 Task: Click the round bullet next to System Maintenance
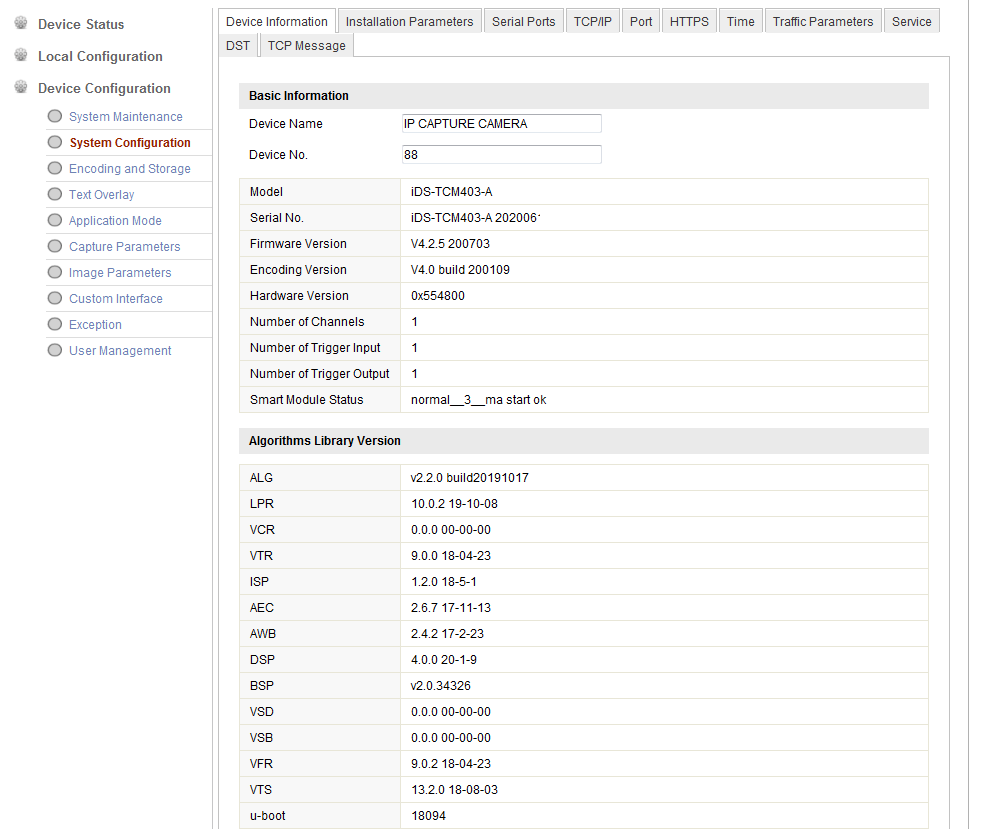pyautogui.click(x=55, y=117)
